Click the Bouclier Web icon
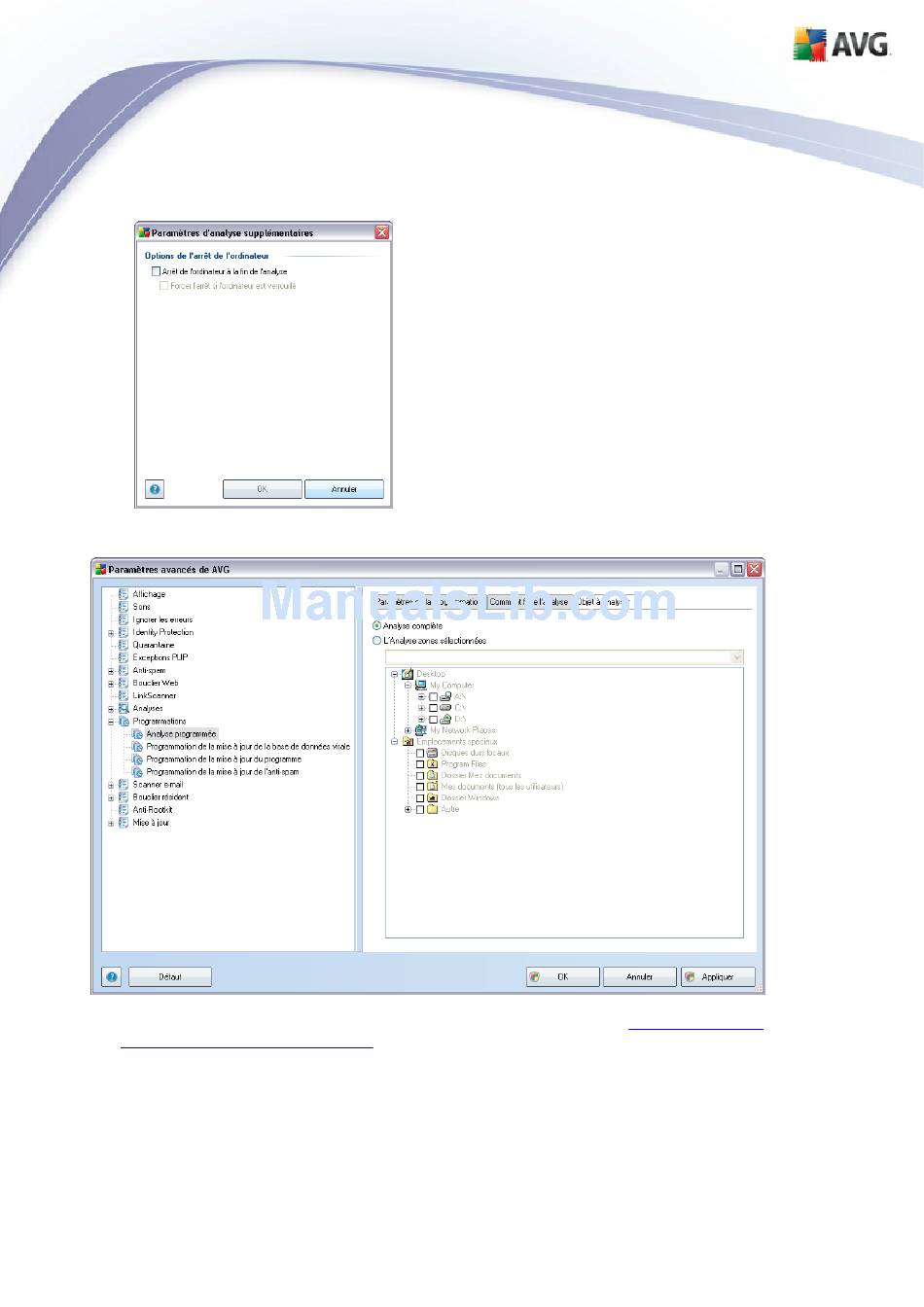This screenshot has height=1307, width=924. coord(124,683)
